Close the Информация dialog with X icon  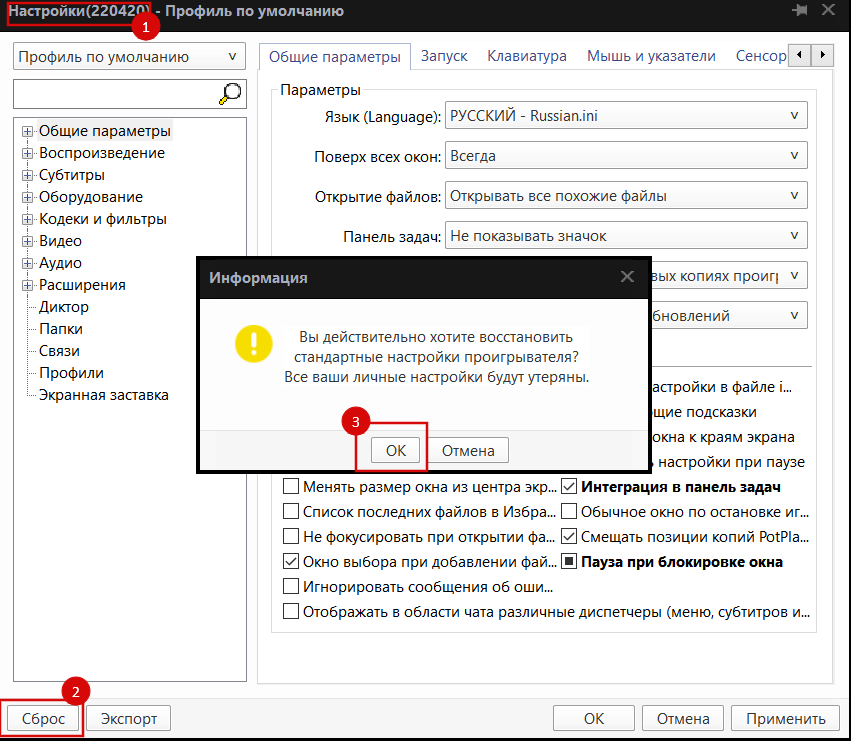tap(627, 277)
